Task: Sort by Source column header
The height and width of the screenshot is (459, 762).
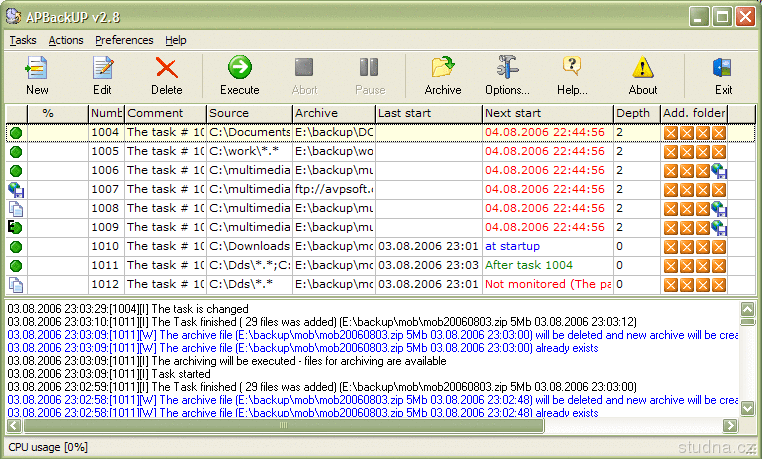Action: pyautogui.click(x=249, y=113)
